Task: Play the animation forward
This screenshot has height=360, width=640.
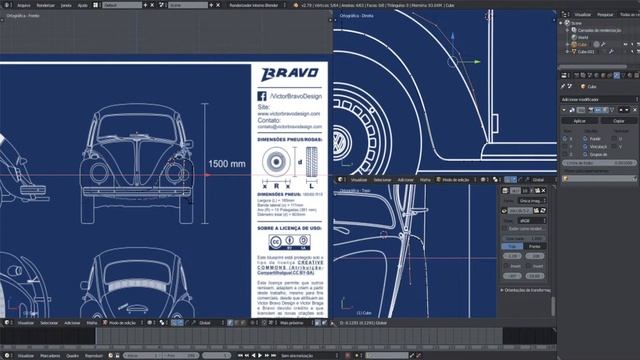Action: click(260, 356)
